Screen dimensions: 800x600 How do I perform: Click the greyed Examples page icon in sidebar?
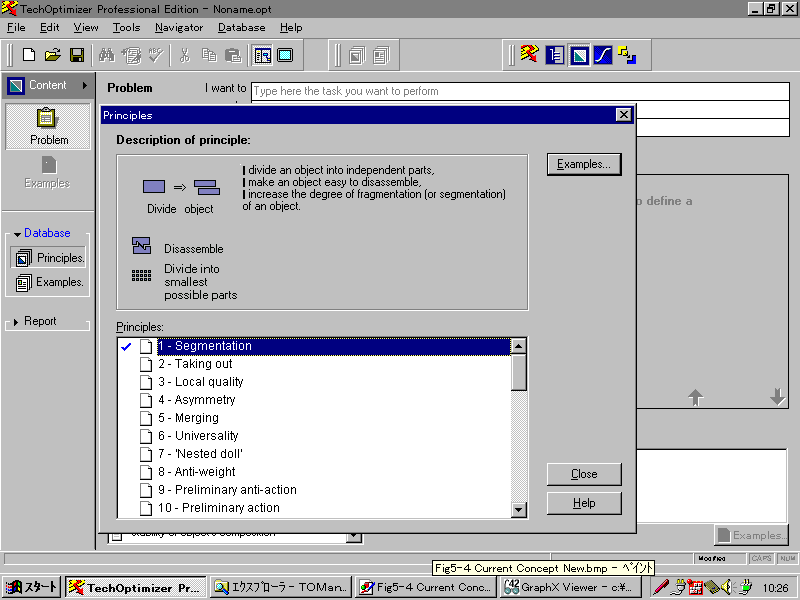[49, 165]
